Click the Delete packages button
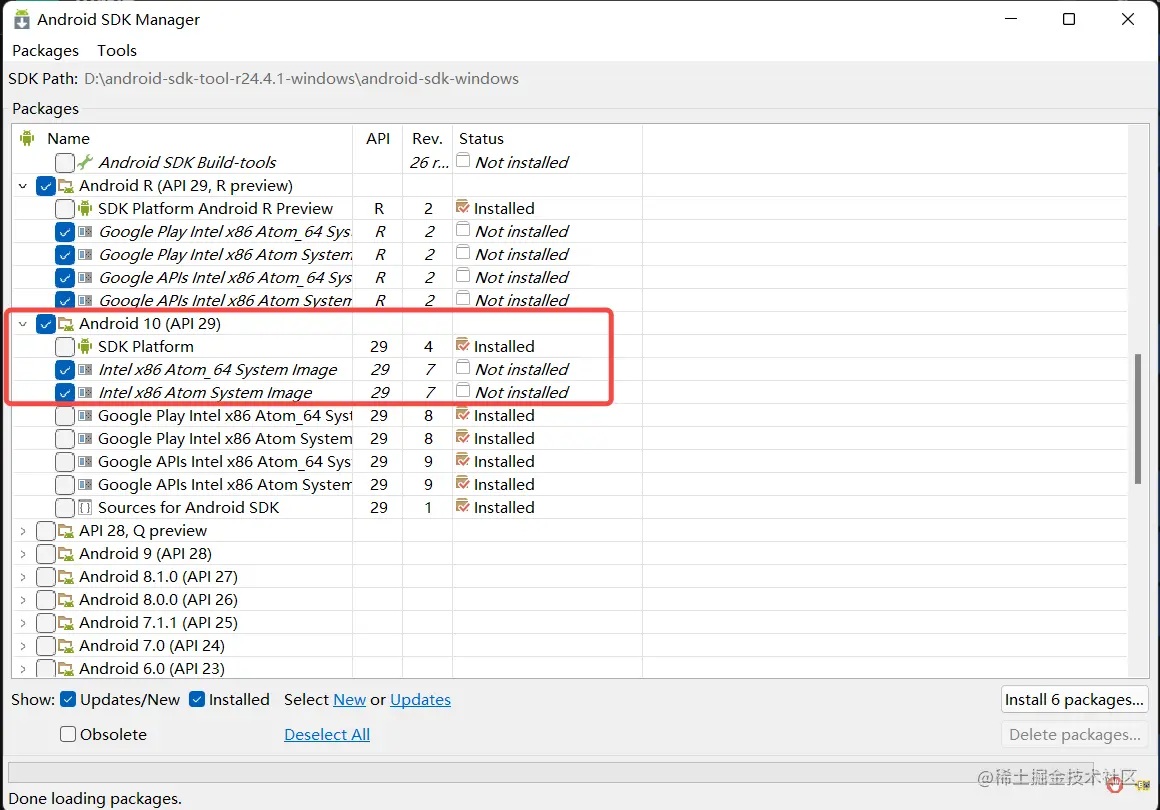This screenshot has width=1160, height=810. point(1074,734)
